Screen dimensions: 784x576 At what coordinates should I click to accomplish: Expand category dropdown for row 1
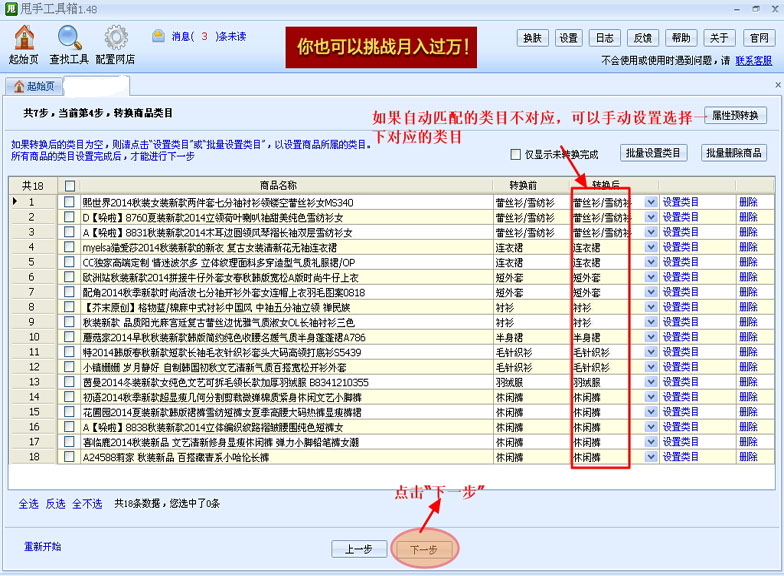tap(650, 202)
